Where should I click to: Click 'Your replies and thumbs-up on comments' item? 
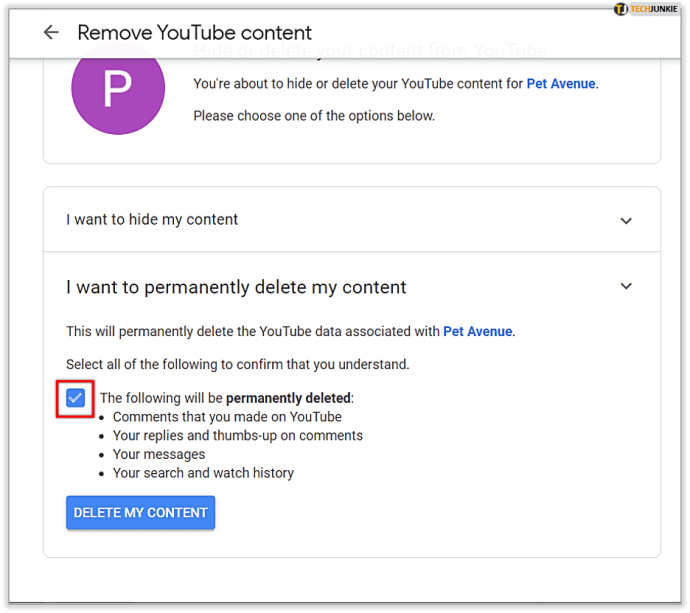pos(238,436)
